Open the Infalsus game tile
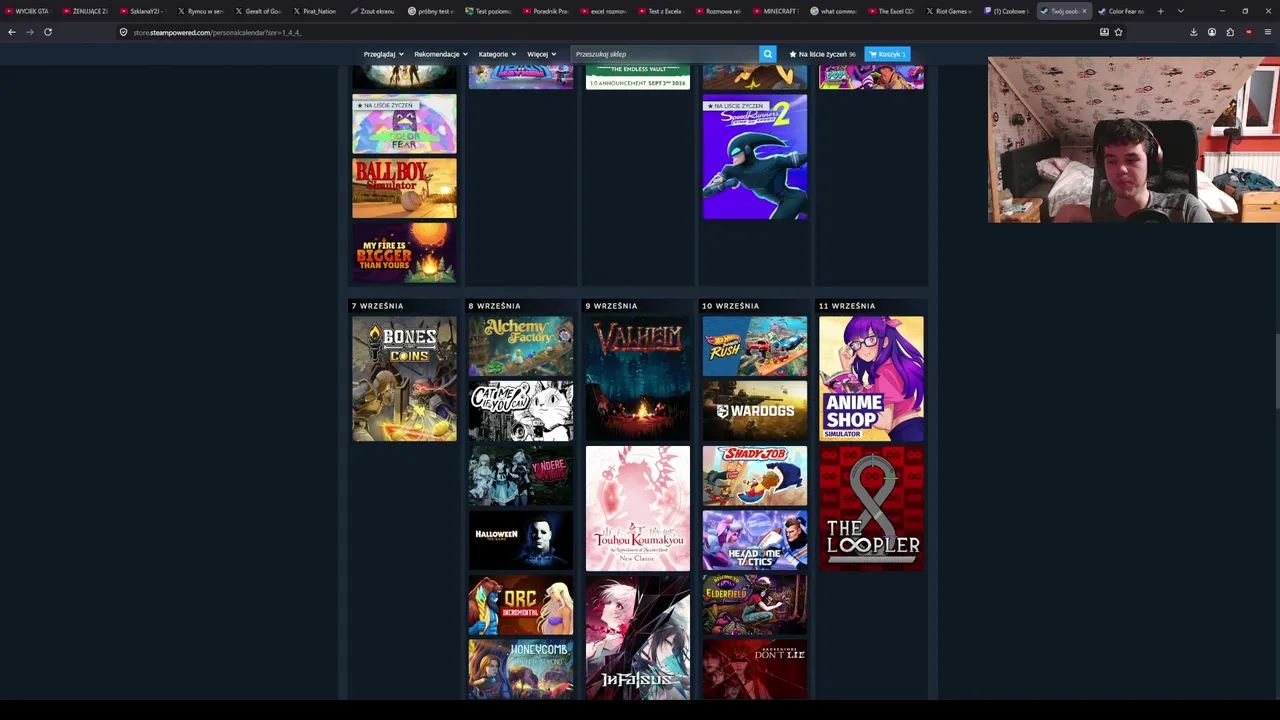 pos(638,638)
